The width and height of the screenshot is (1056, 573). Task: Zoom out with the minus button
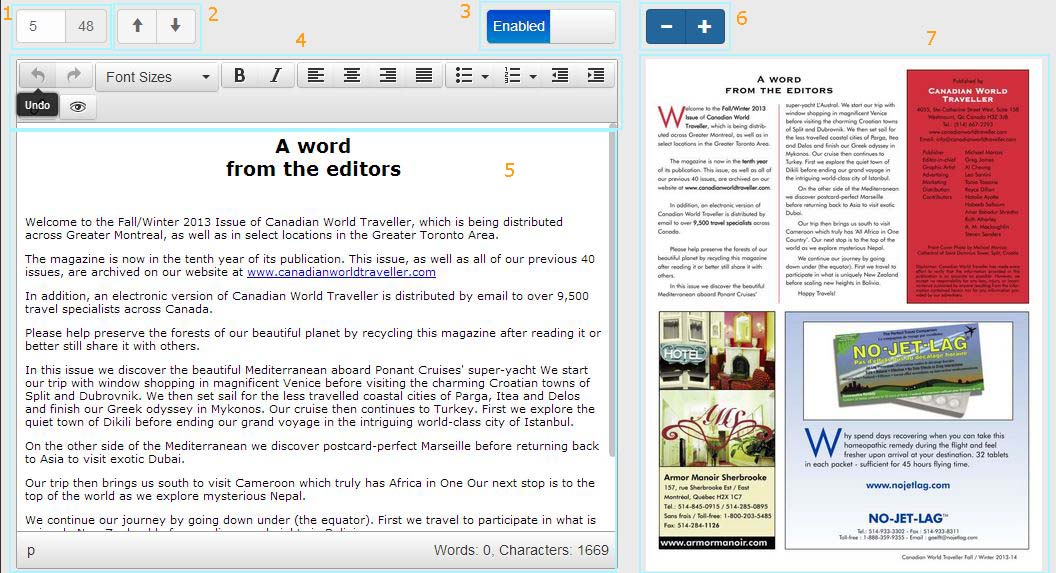tap(666, 26)
